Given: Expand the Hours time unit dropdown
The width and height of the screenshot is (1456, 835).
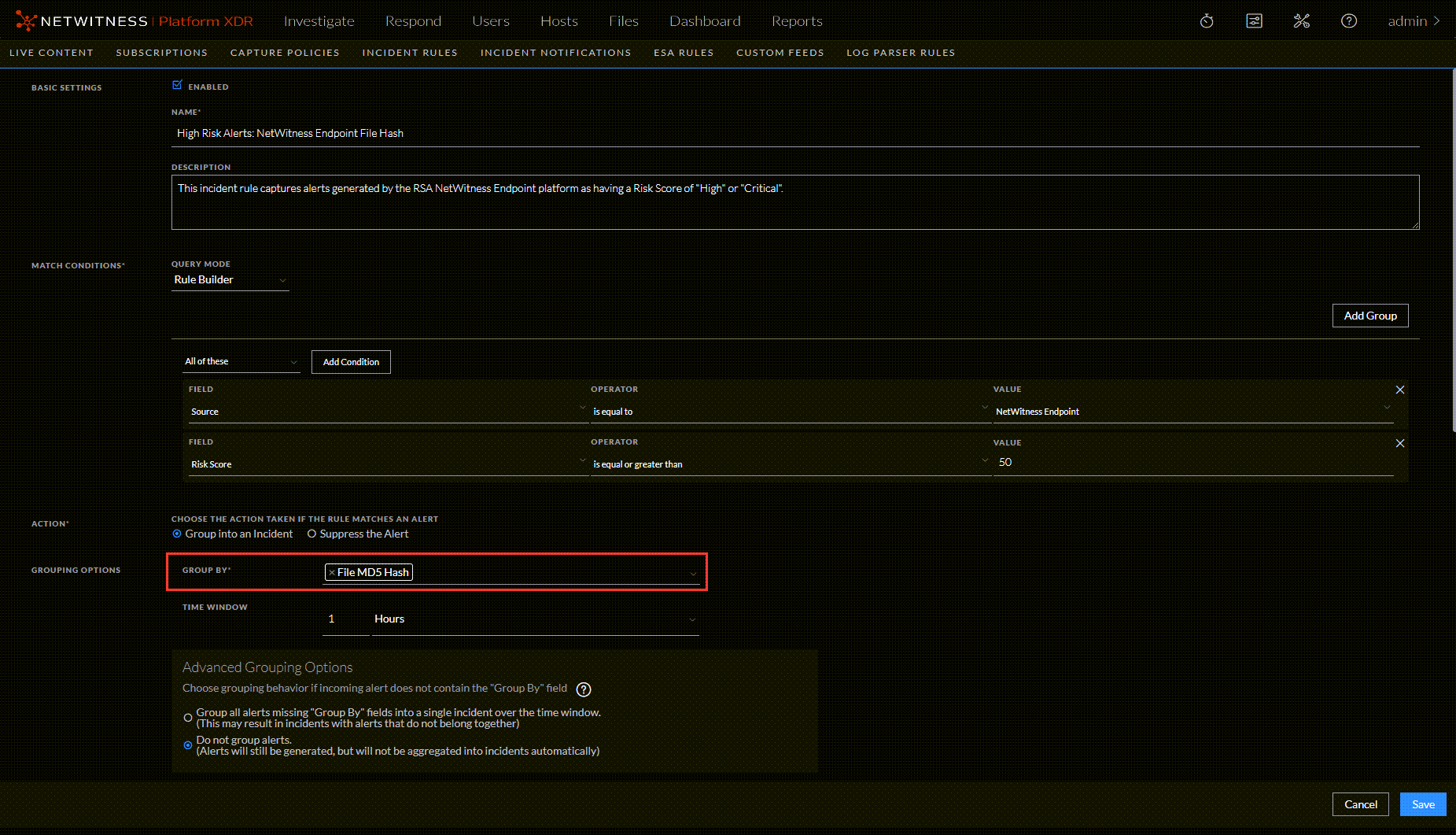Looking at the screenshot, I should 535,619.
